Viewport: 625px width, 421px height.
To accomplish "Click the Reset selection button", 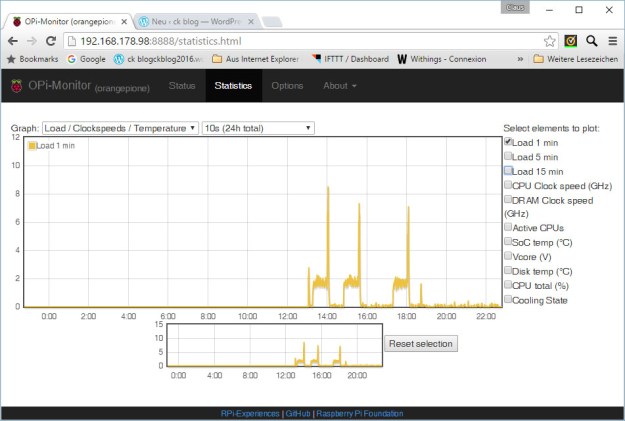I will pyautogui.click(x=421, y=344).
